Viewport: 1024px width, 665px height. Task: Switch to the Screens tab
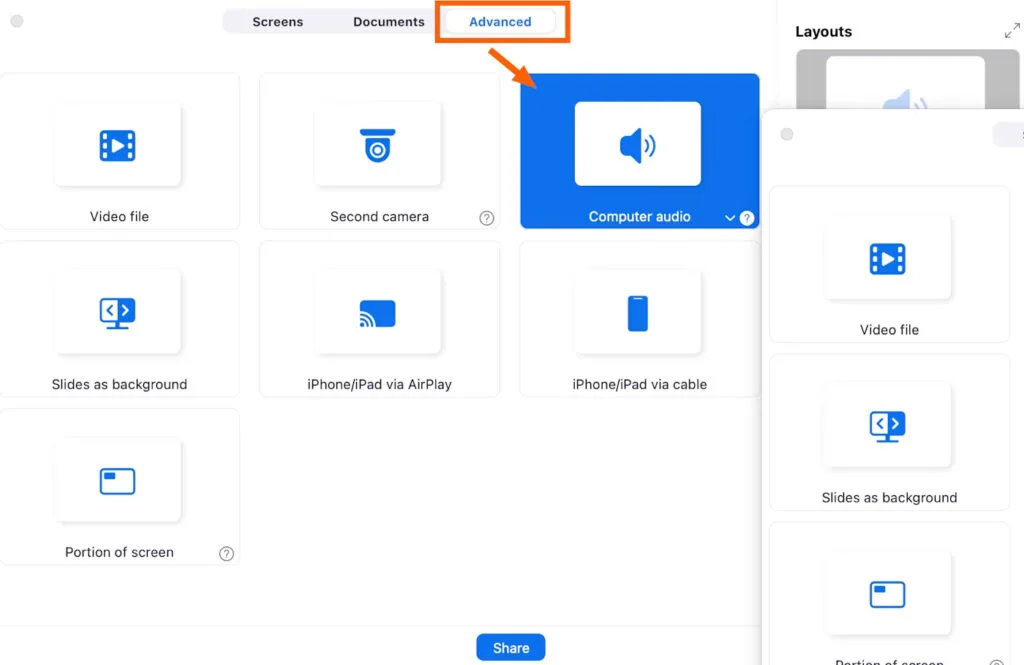point(278,22)
